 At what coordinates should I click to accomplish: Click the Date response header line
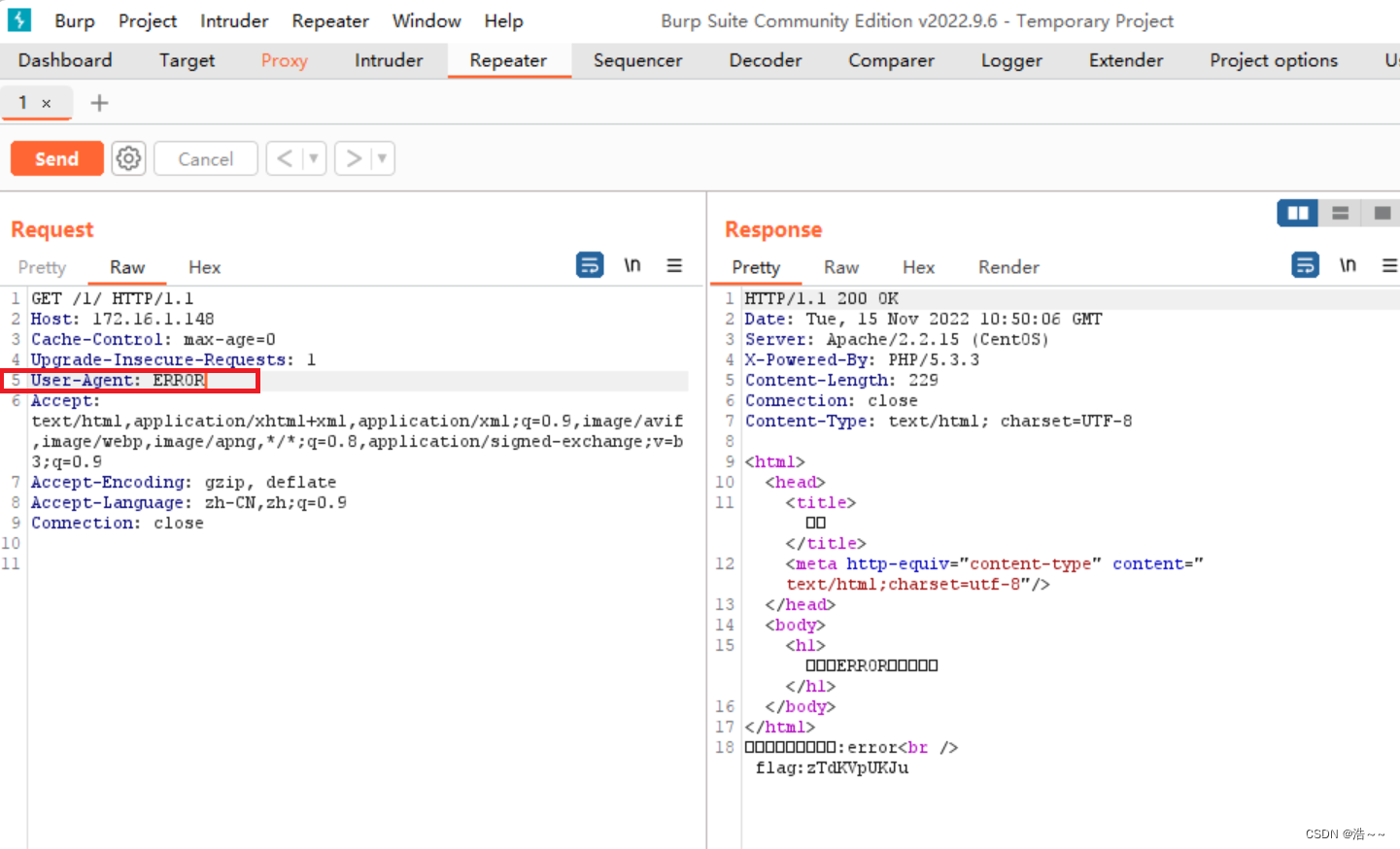924,319
